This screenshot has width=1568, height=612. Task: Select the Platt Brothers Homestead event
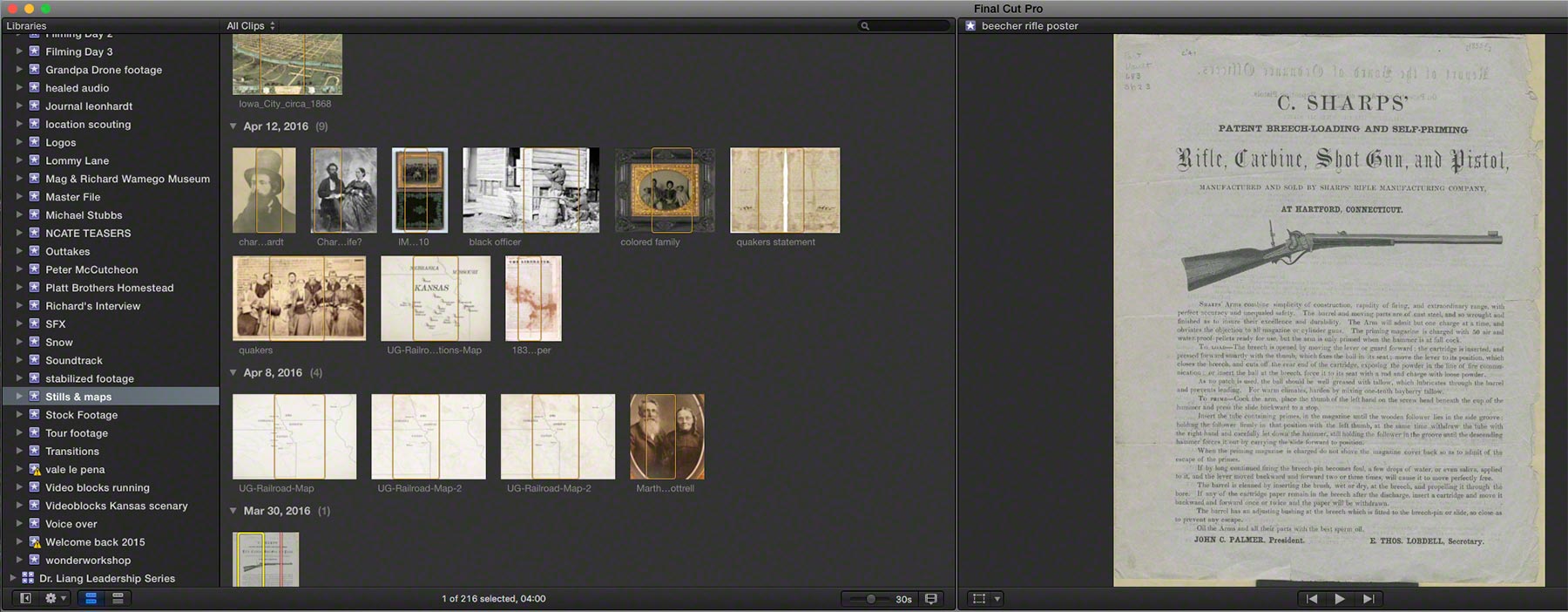[x=109, y=288]
